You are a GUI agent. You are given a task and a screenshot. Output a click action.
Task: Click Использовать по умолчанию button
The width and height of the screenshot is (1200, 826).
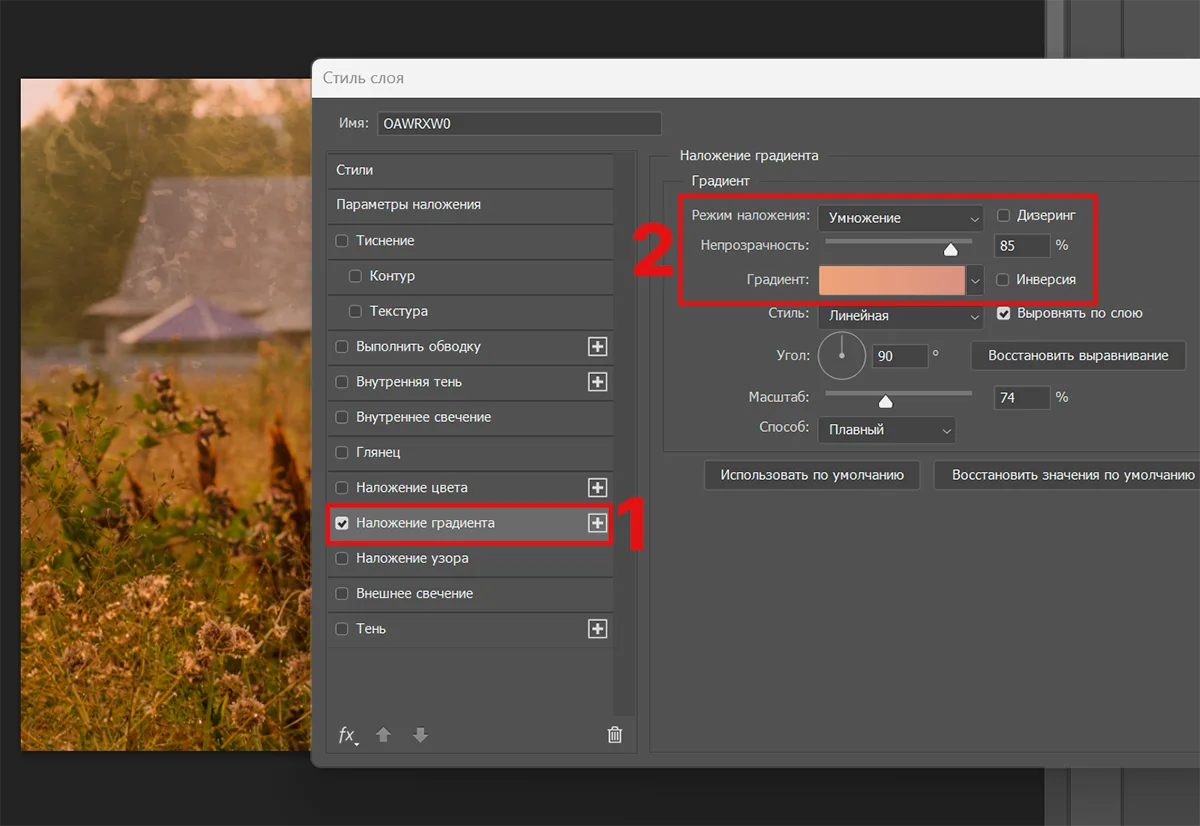pos(812,475)
